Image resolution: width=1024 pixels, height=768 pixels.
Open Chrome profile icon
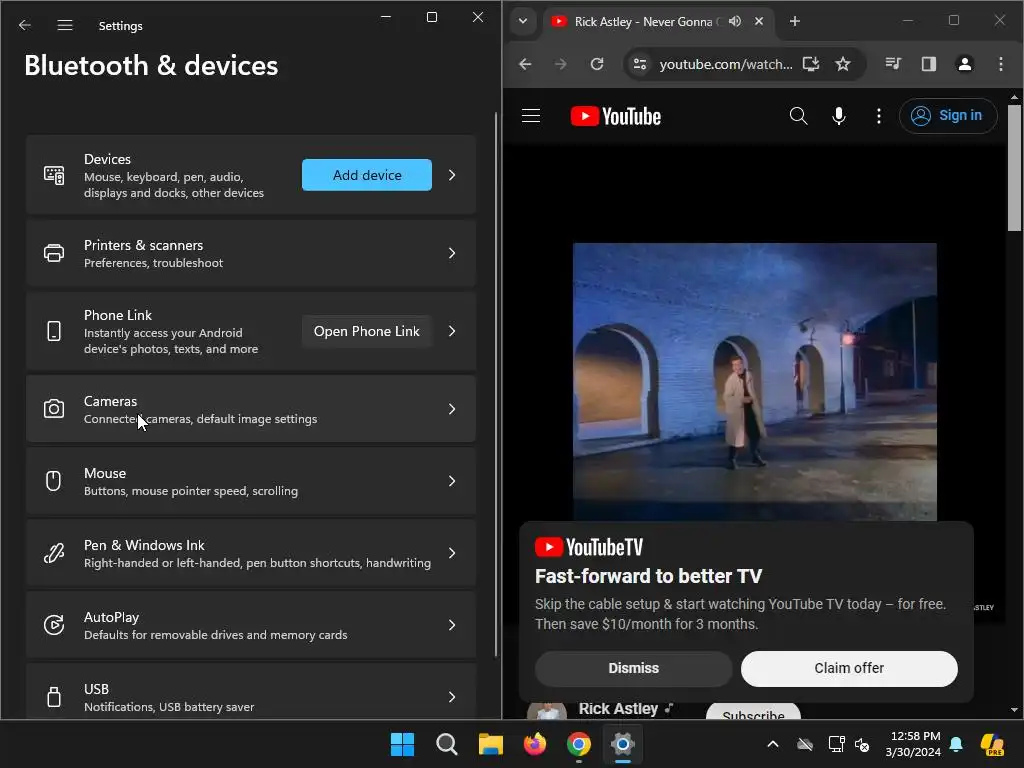pyautogui.click(x=965, y=64)
